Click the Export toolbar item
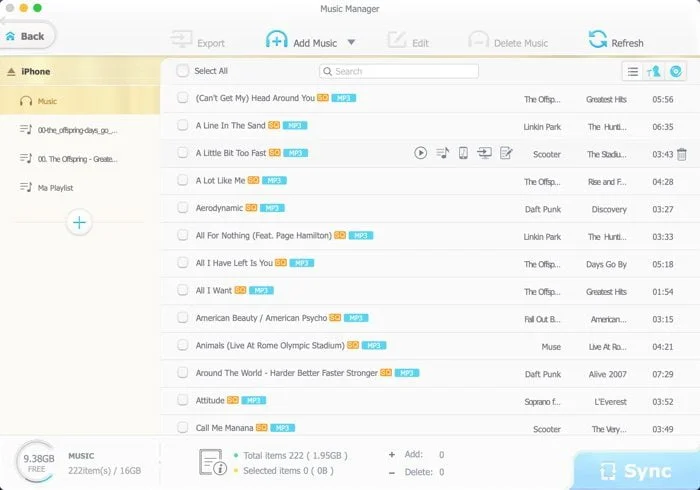Viewport: 700px width, 490px height. (x=197, y=41)
